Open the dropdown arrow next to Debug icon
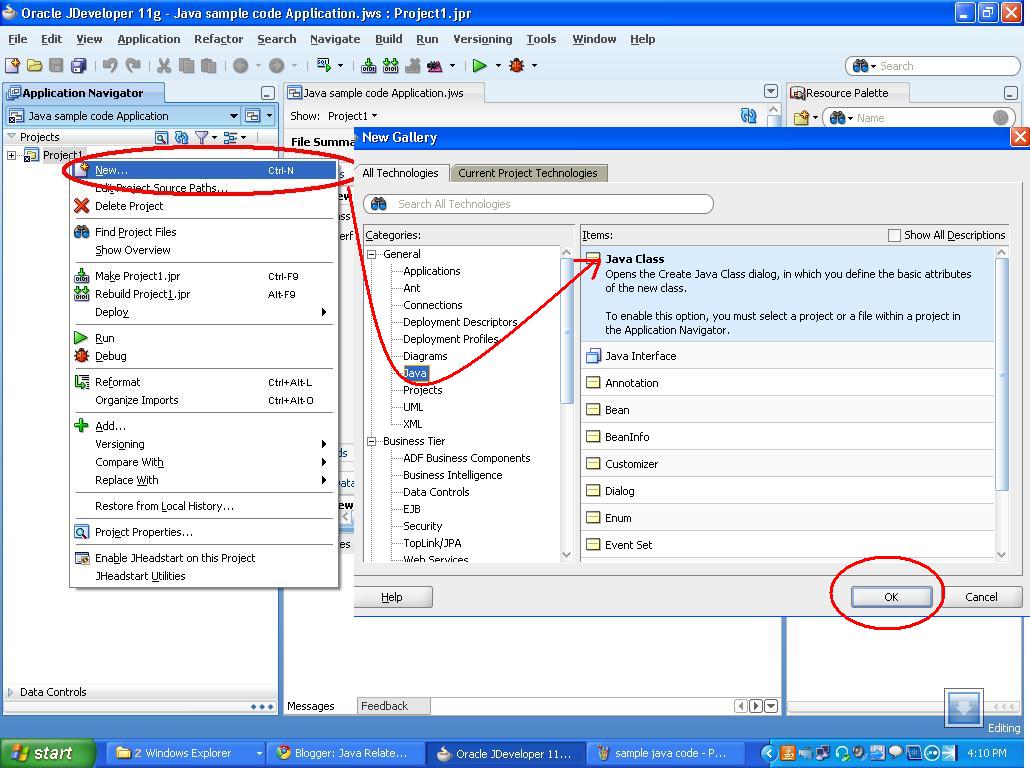This screenshot has height=768, width=1030. [x=534, y=65]
